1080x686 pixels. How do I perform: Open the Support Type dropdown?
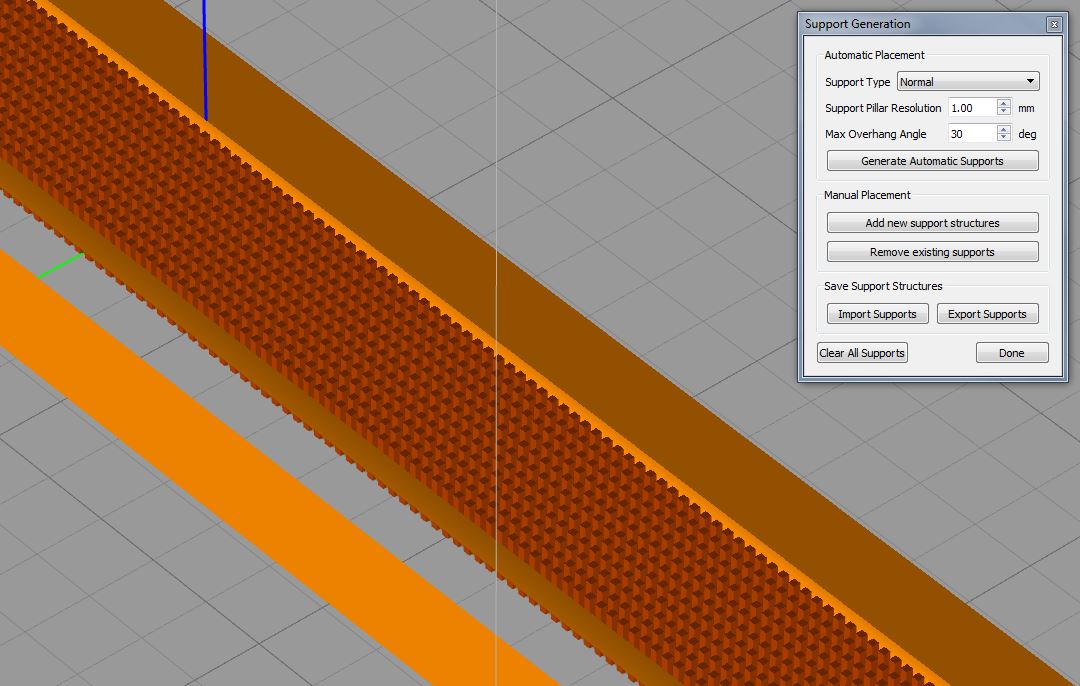[x=968, y=81]
